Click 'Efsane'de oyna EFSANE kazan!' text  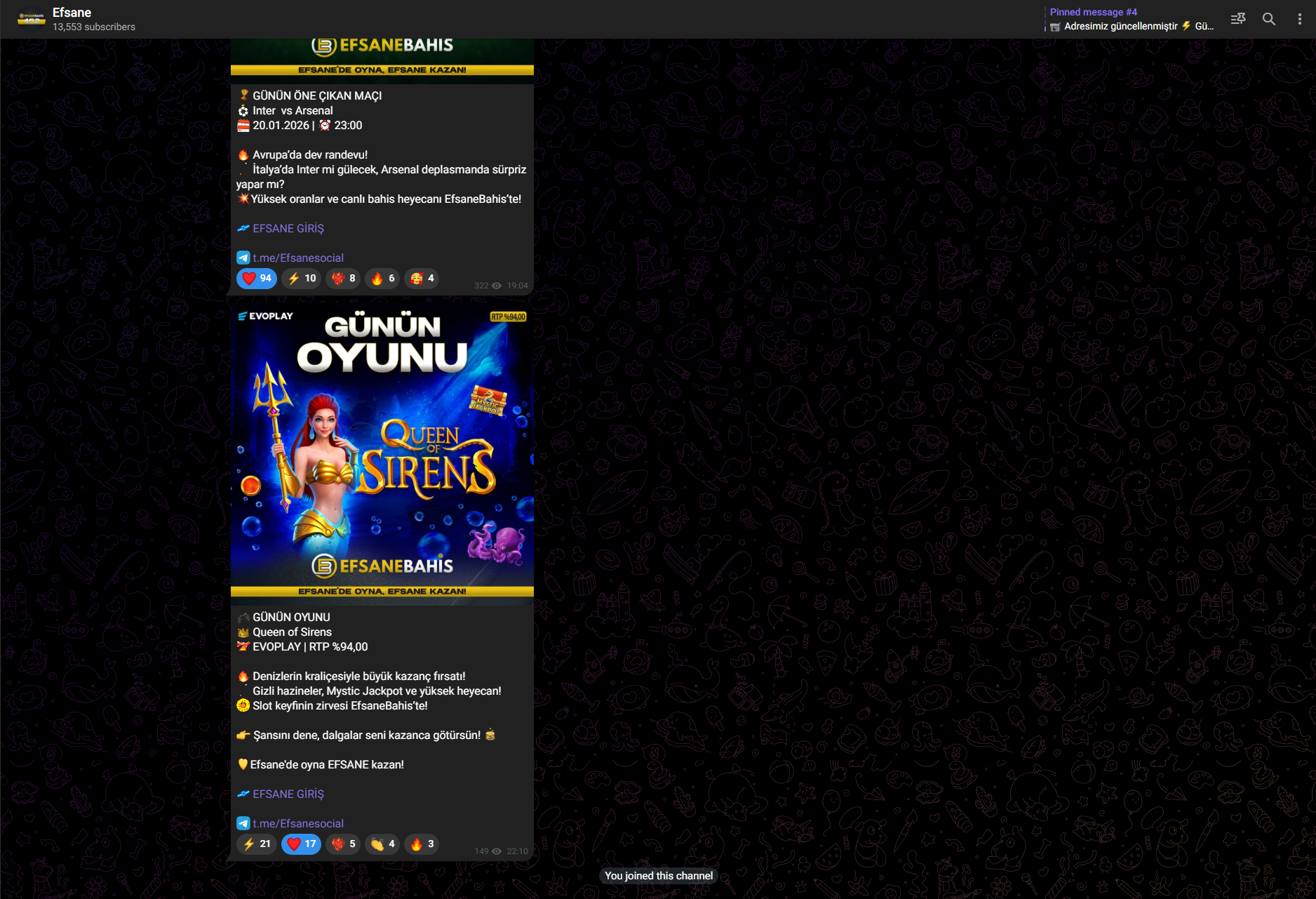[327, 765]
